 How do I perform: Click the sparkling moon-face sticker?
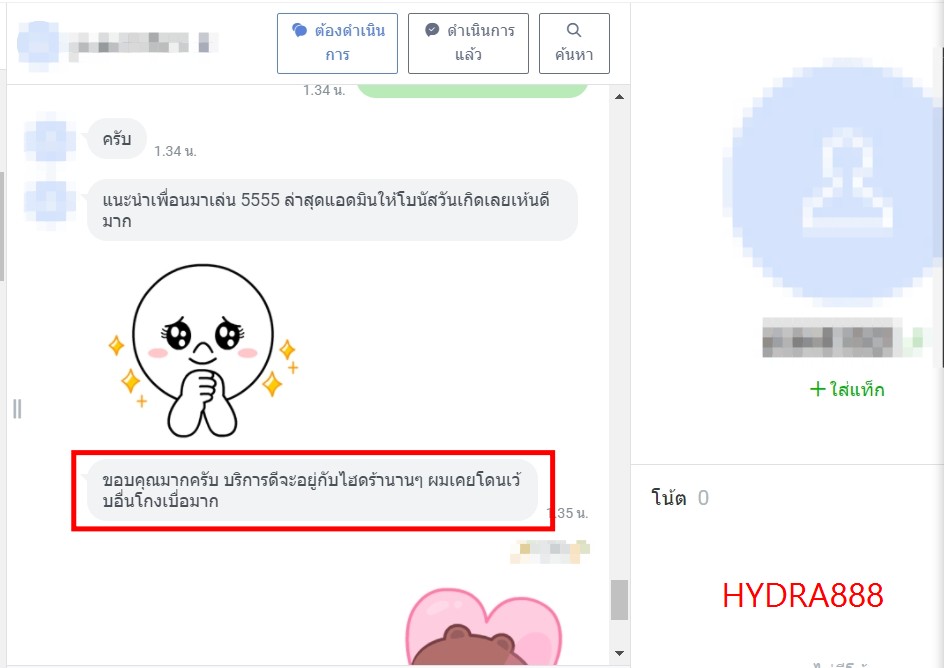[200, 350]
